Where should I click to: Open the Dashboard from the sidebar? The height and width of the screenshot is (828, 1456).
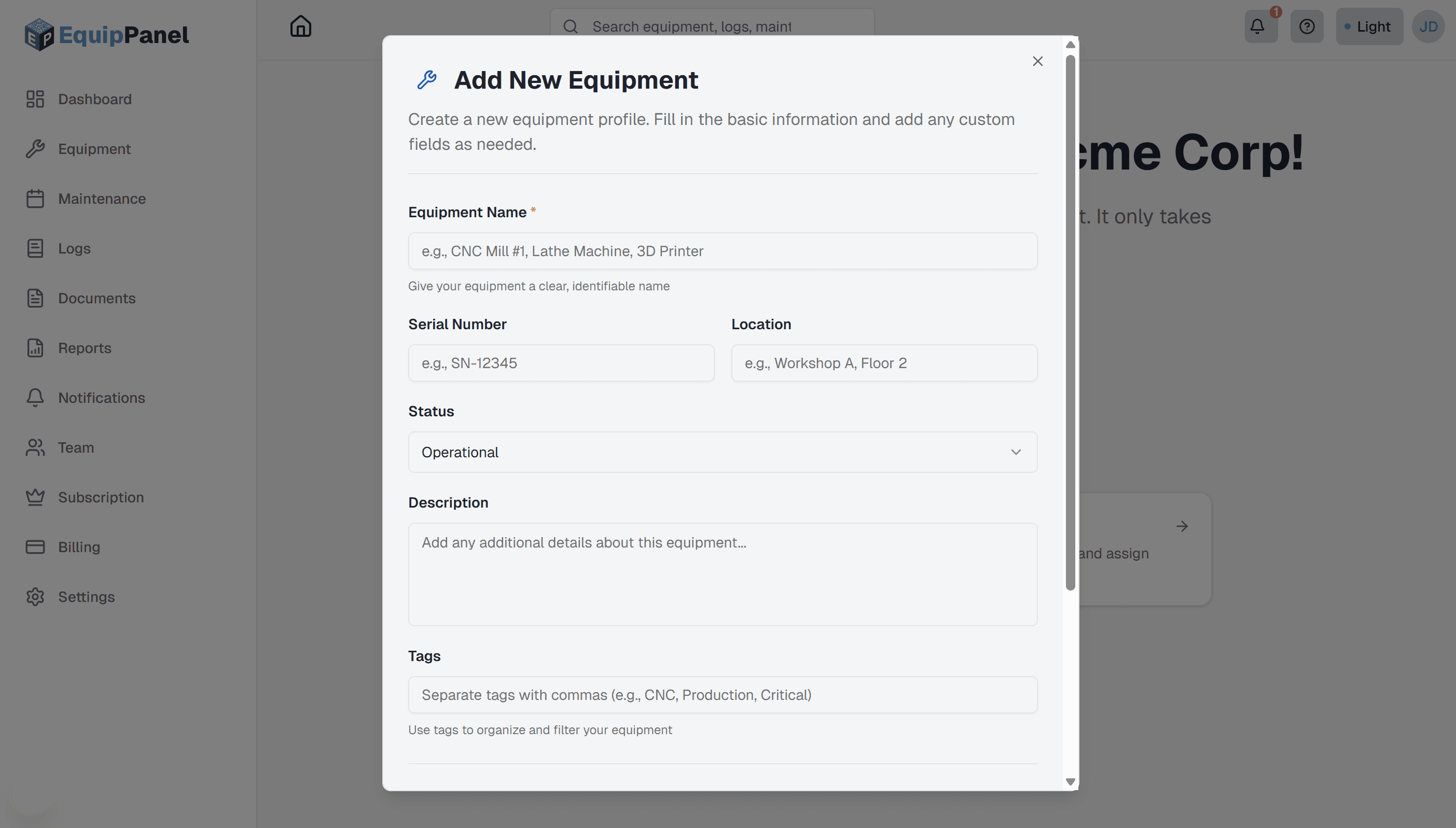(x=94, y=99)
